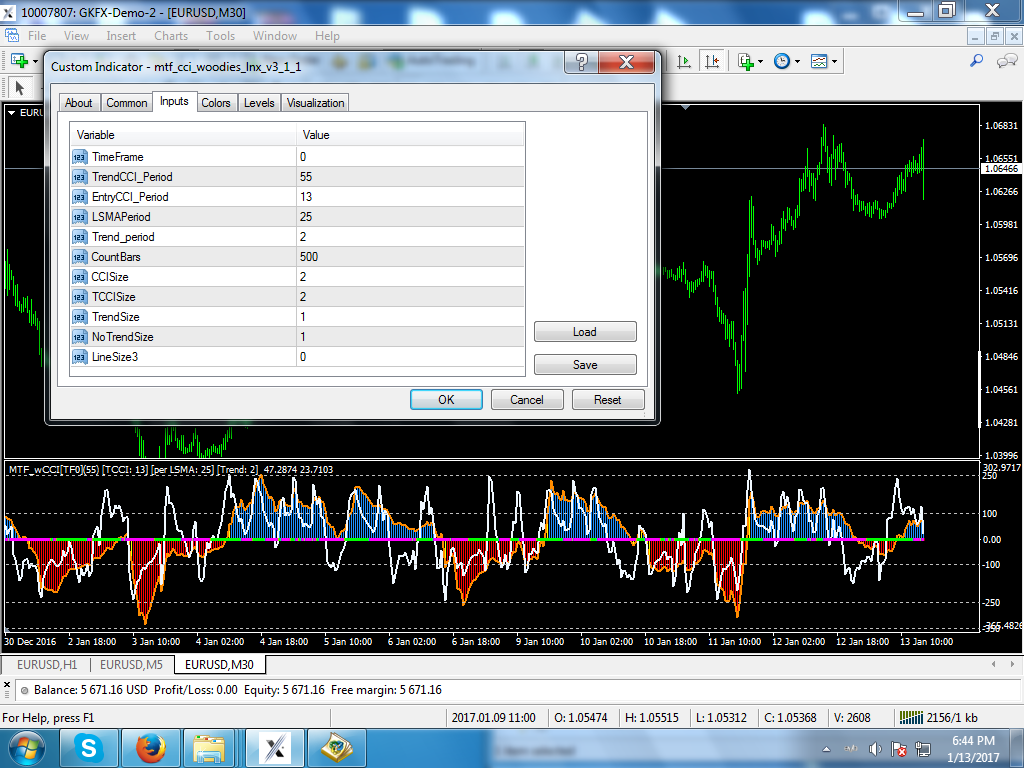Switch to the EURUSD,M5 chart tab
1024x768 pixels.
131,665
